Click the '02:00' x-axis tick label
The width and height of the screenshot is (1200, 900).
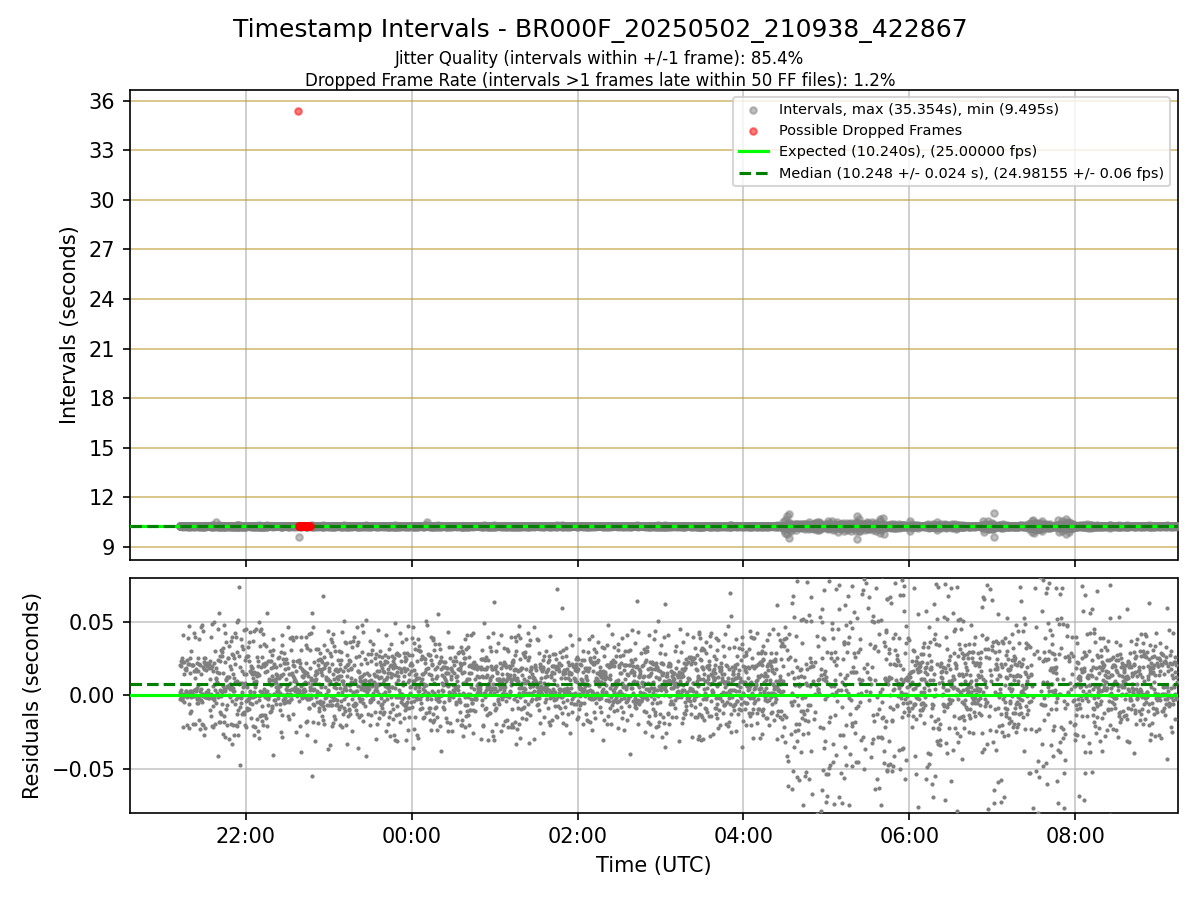[x=577, y=834]
